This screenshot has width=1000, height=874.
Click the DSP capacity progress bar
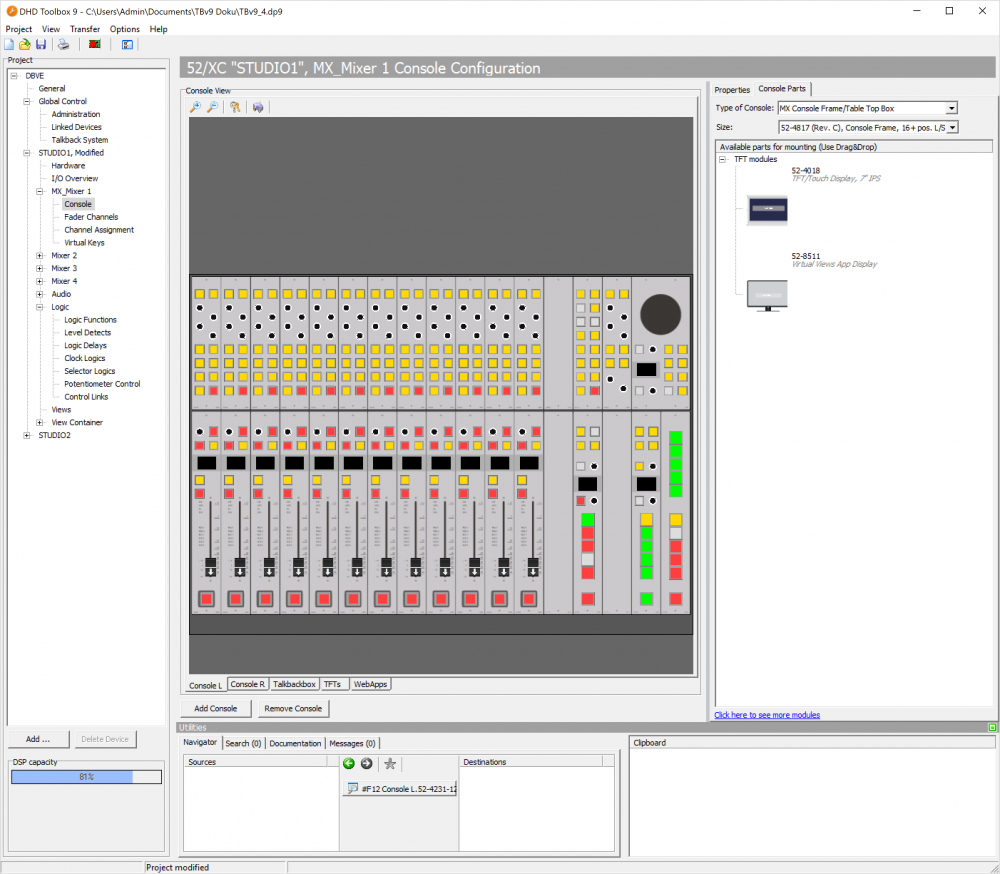pos(86,776)
